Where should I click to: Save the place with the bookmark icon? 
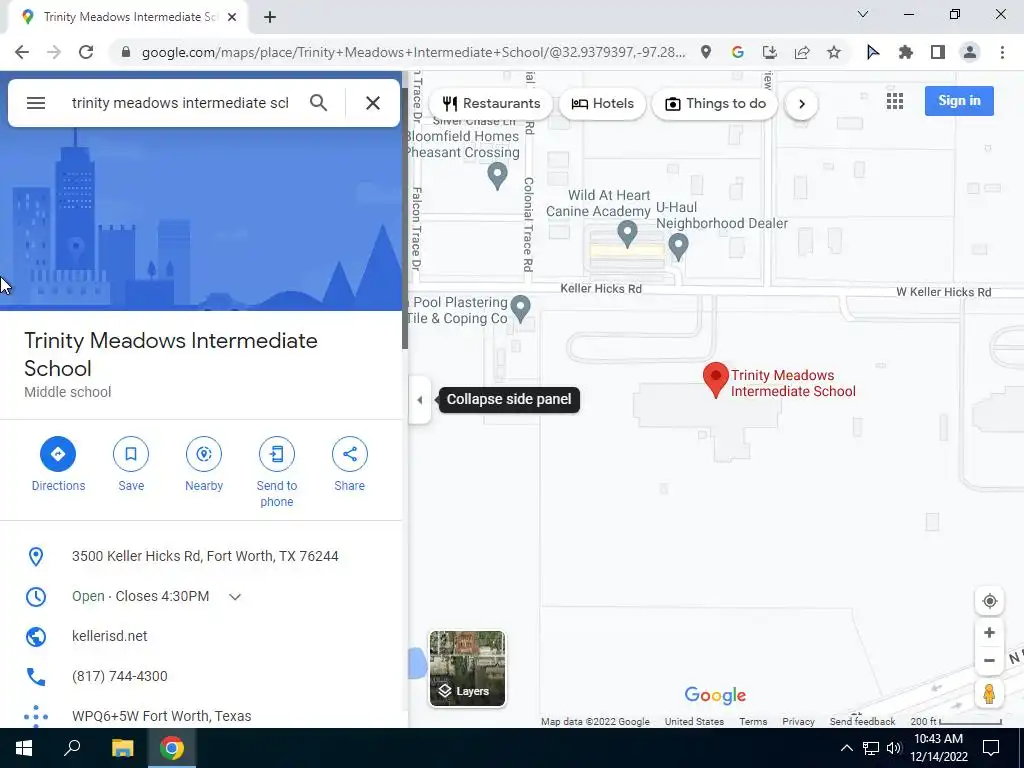click(x=131, y=454)
